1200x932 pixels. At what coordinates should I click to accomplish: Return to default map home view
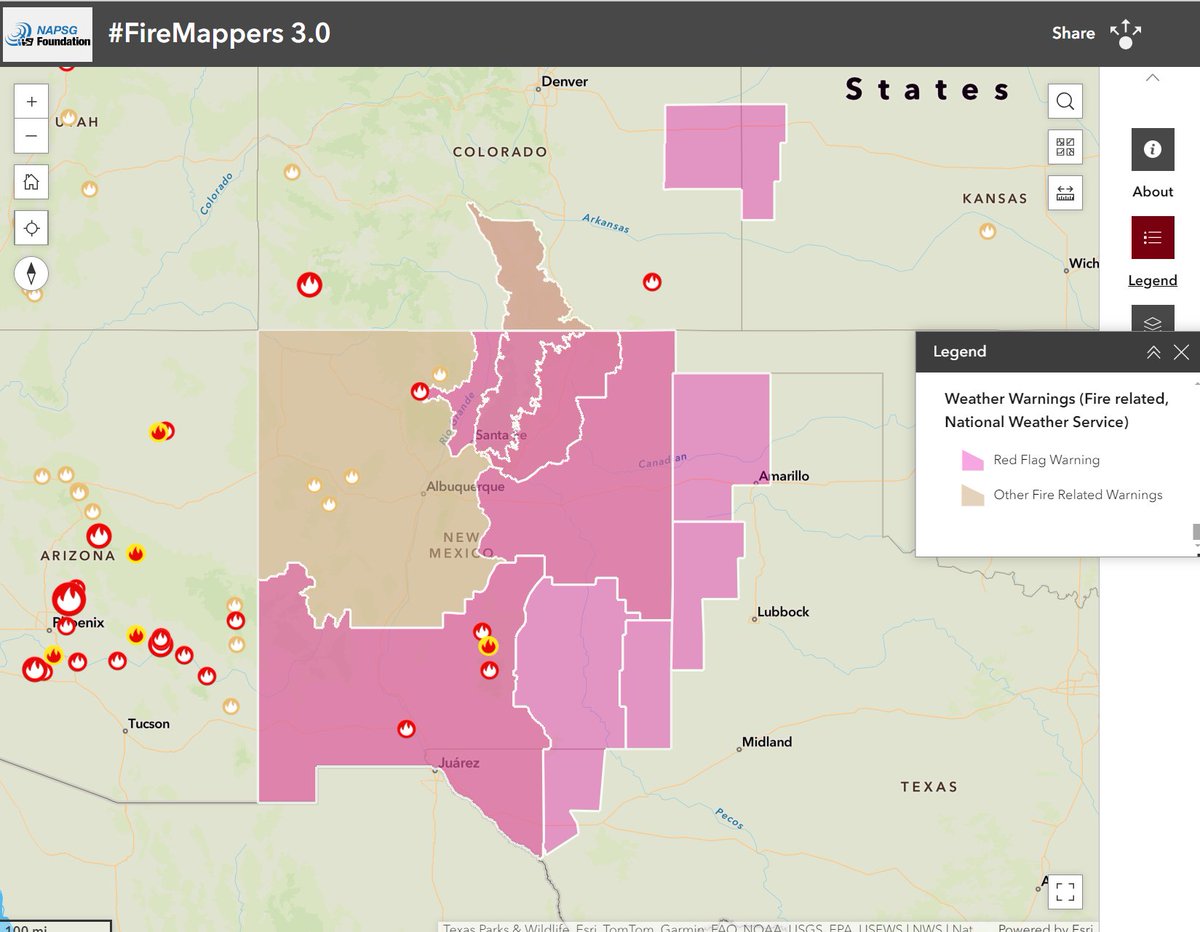pyautogui.click(x=31, y=182)
